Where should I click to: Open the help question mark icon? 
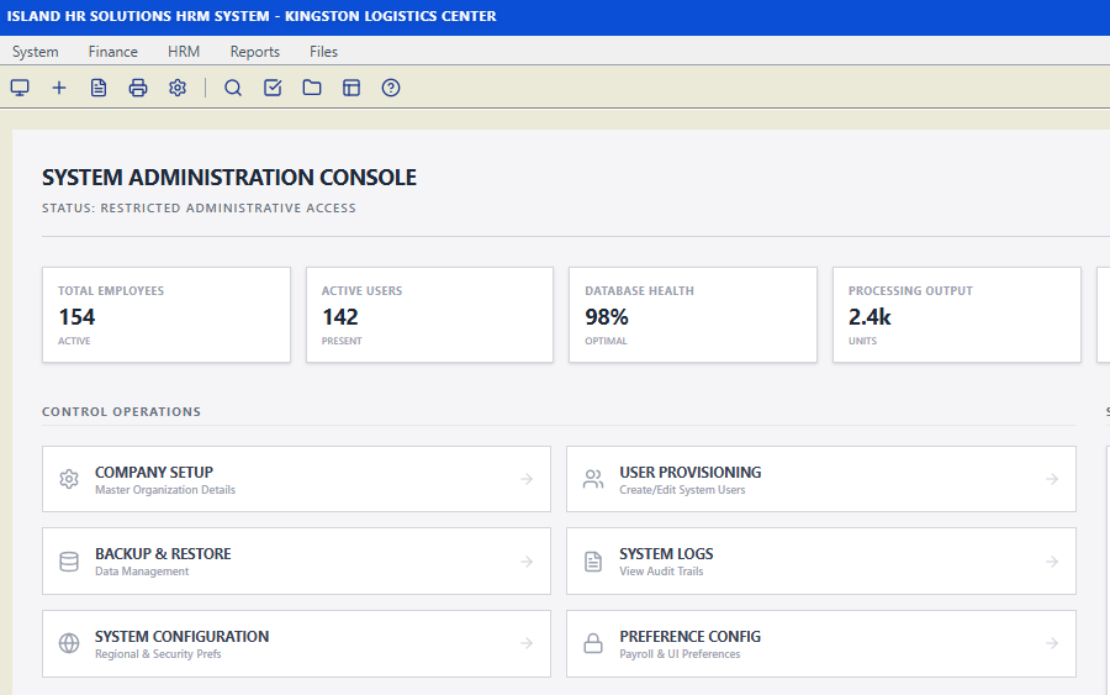391,88
